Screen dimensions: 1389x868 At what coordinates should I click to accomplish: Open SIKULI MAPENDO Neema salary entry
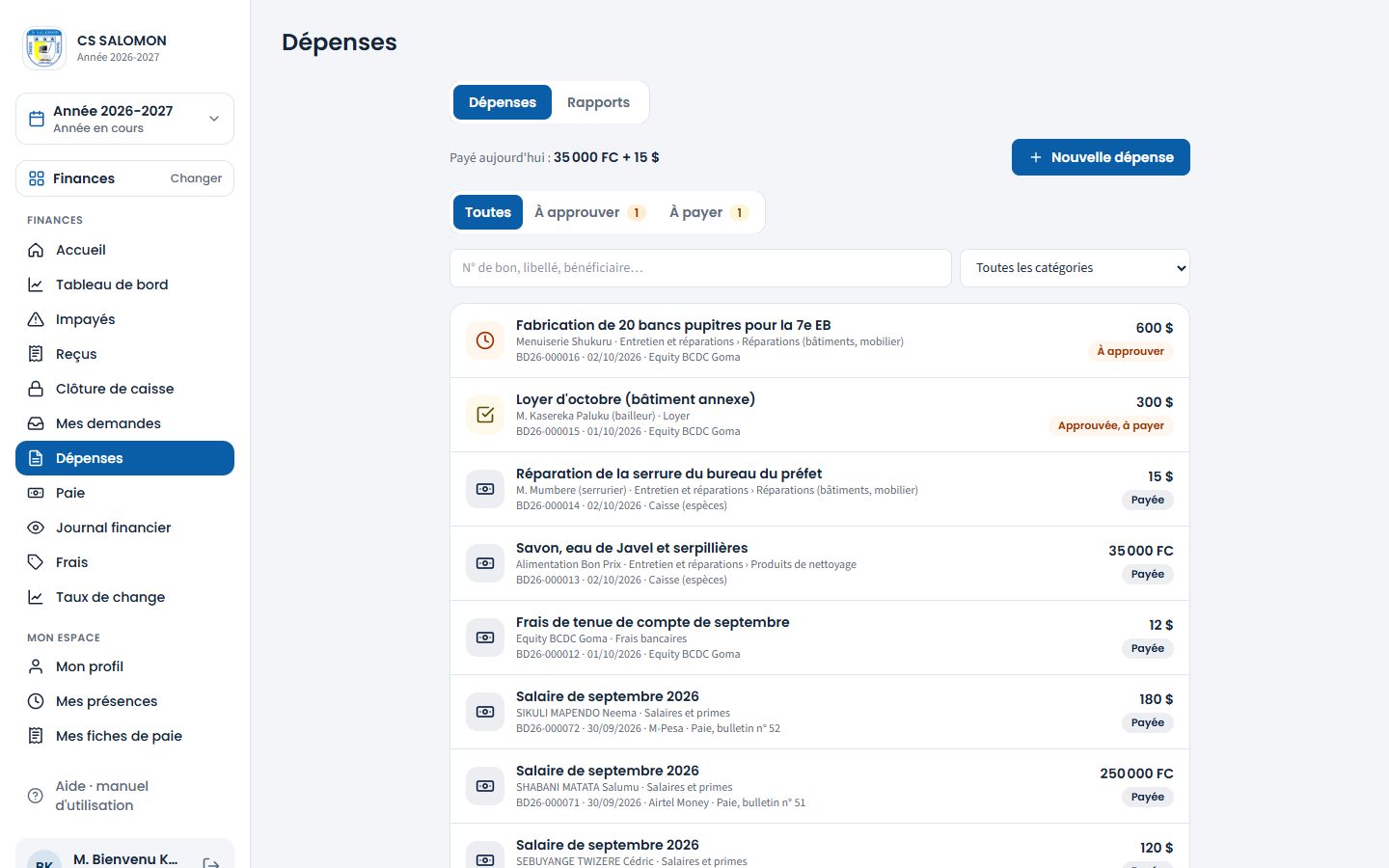pyautogui.click(x=820, y=712)
